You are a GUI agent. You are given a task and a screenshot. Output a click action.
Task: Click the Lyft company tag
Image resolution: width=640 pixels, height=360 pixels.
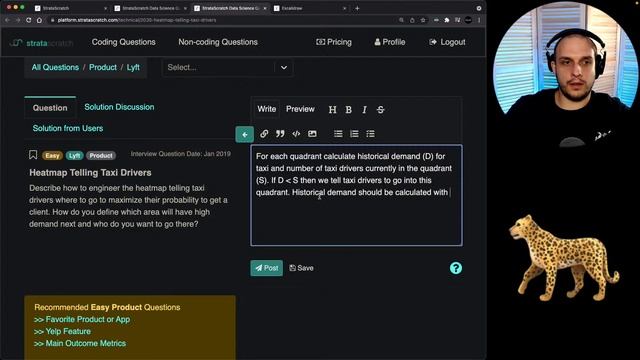tap(74, 156)
